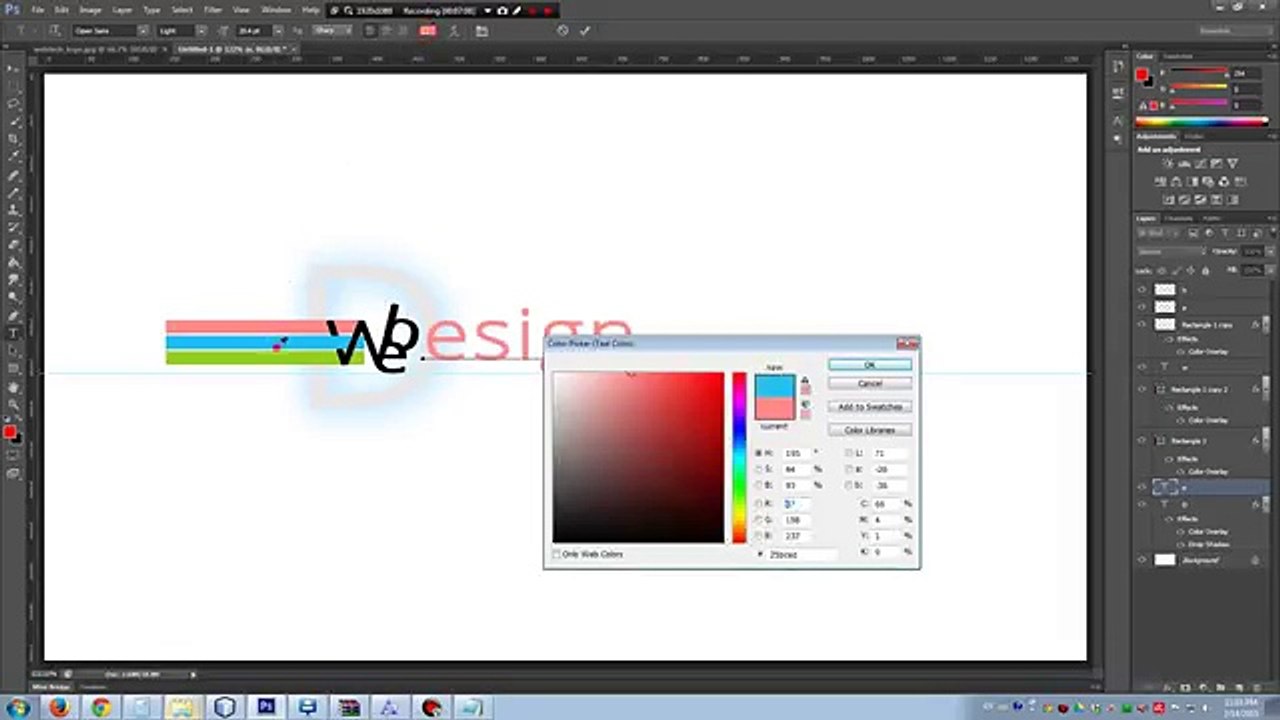Select the Rectangular Marquee tool
This screenshot has height=720, width=1280.
pyautogui.click(x=14, y=86)
